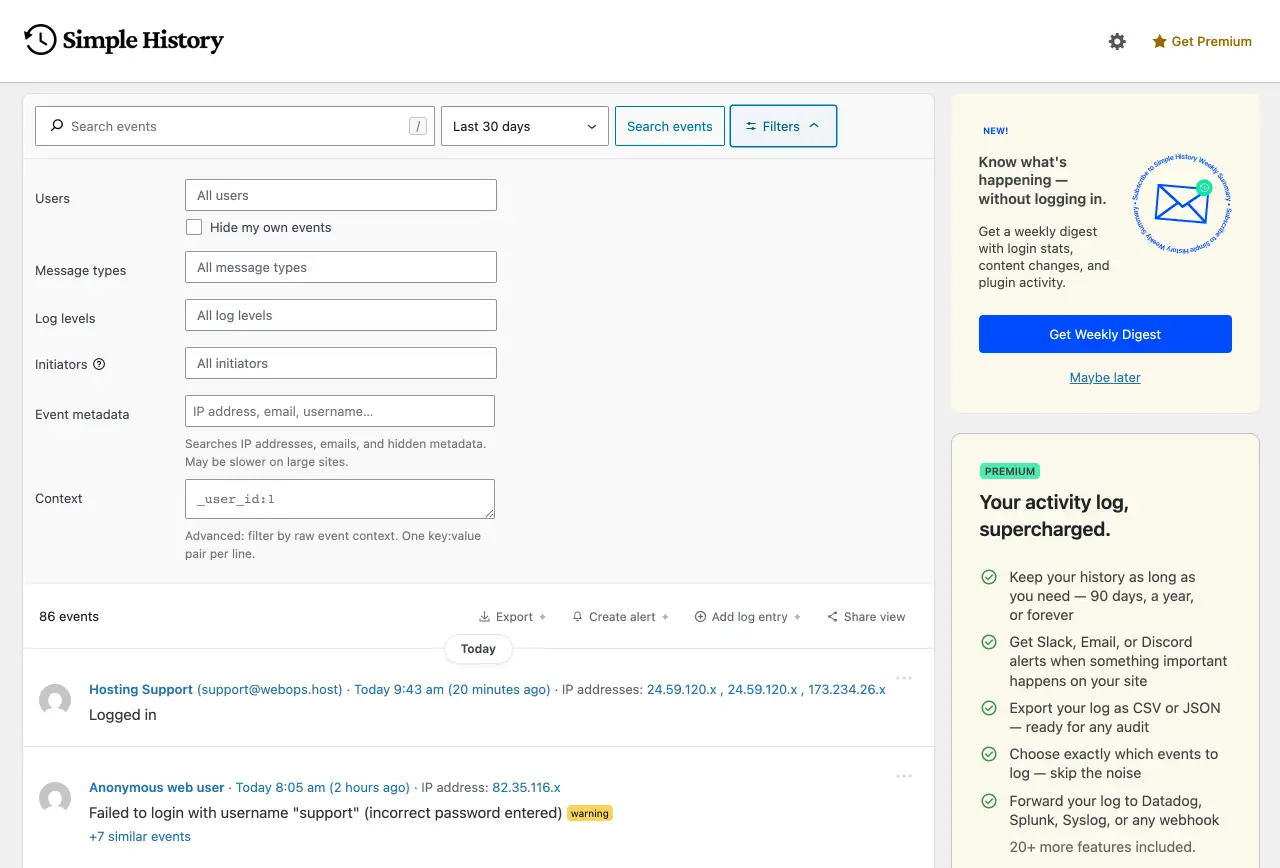Screen dimensions: 1280x868
Task: Click the 'Logged in' event message
Action: pos(123,715)
